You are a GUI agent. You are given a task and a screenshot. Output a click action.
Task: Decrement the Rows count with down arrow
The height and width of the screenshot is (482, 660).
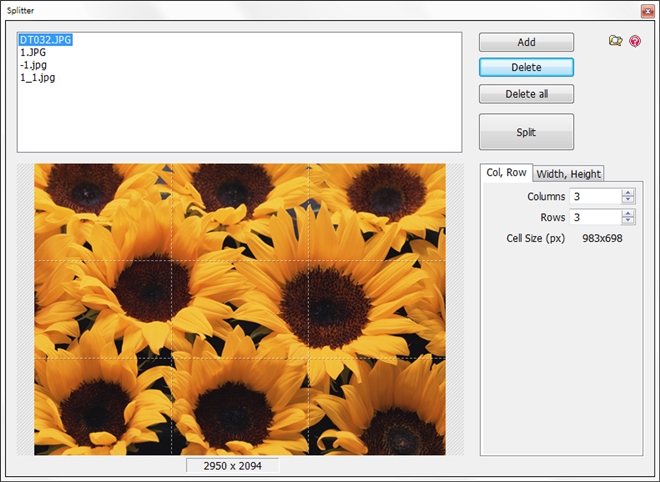627,221
